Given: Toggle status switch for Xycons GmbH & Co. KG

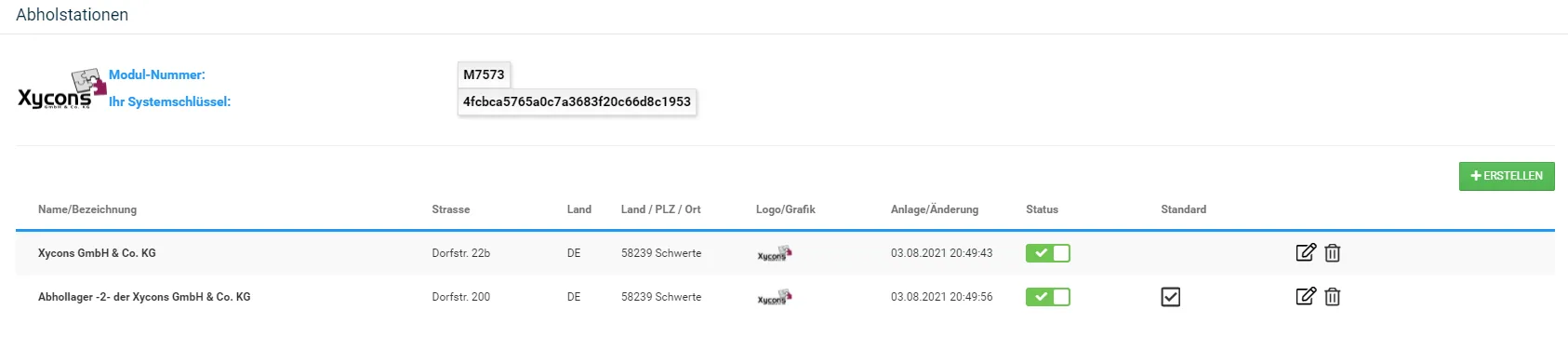Looking at the screenshot, I should click(1048, 253).
